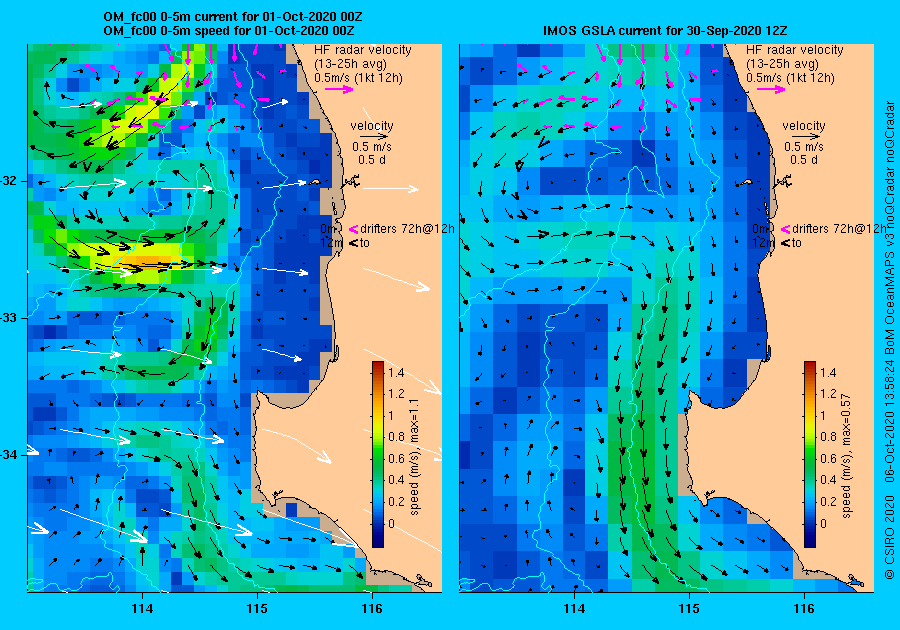Click the magenta HF radar legend arrow in OM_fc00 map
The width and height of the screenshot is (900, 630).
339,89
